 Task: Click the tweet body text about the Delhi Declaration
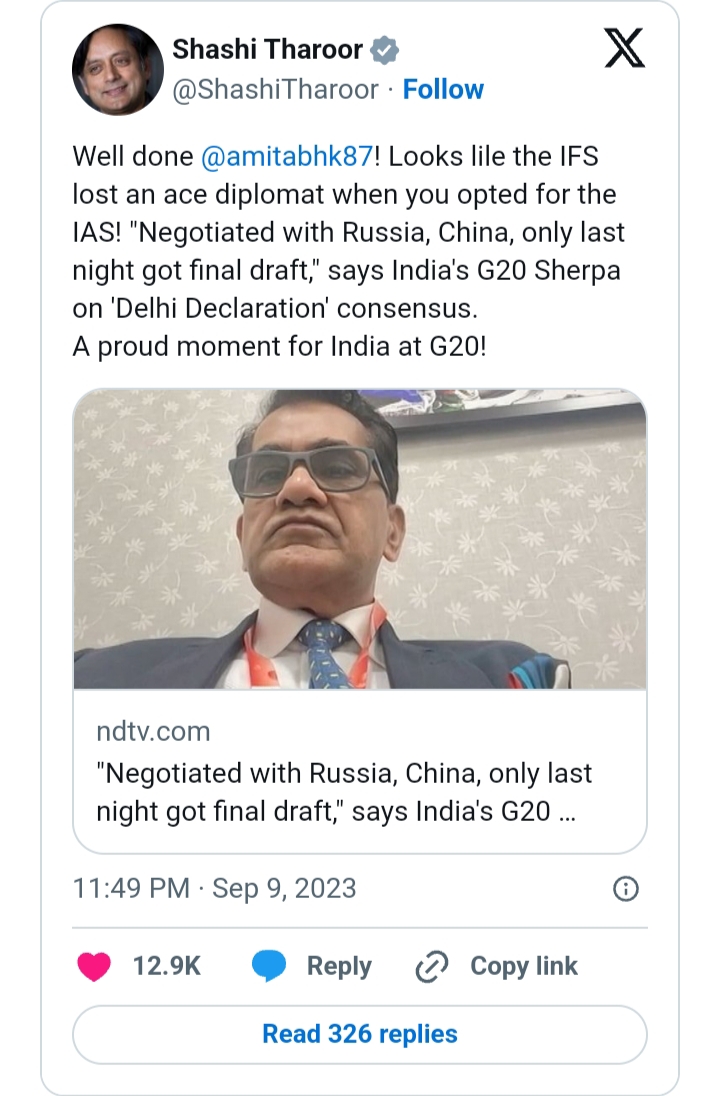350,270
